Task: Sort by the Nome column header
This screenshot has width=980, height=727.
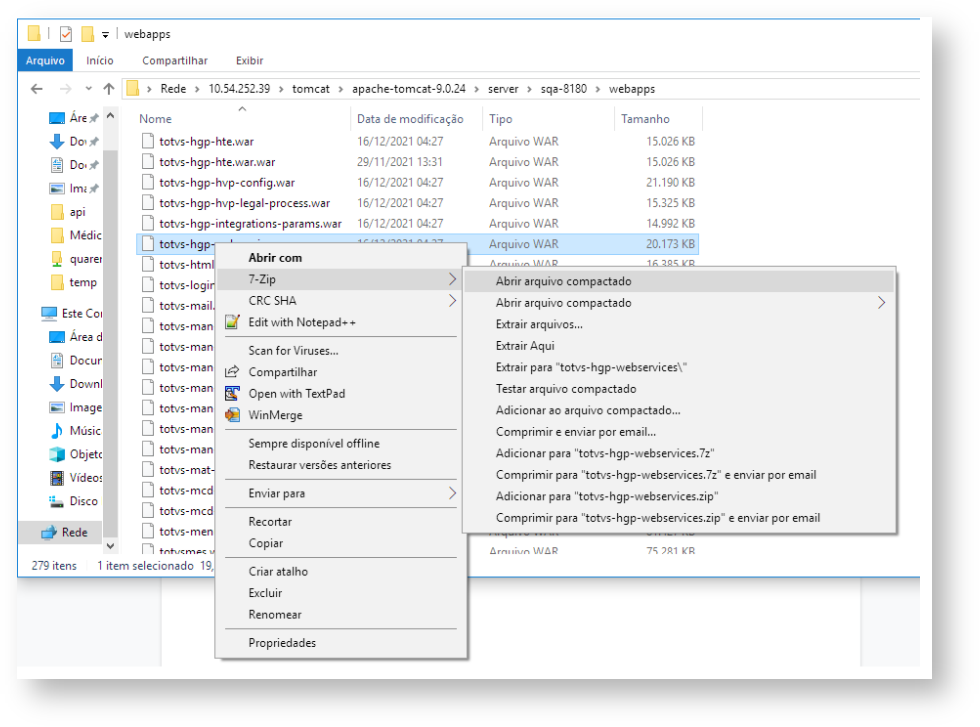Action: [156, 119]
